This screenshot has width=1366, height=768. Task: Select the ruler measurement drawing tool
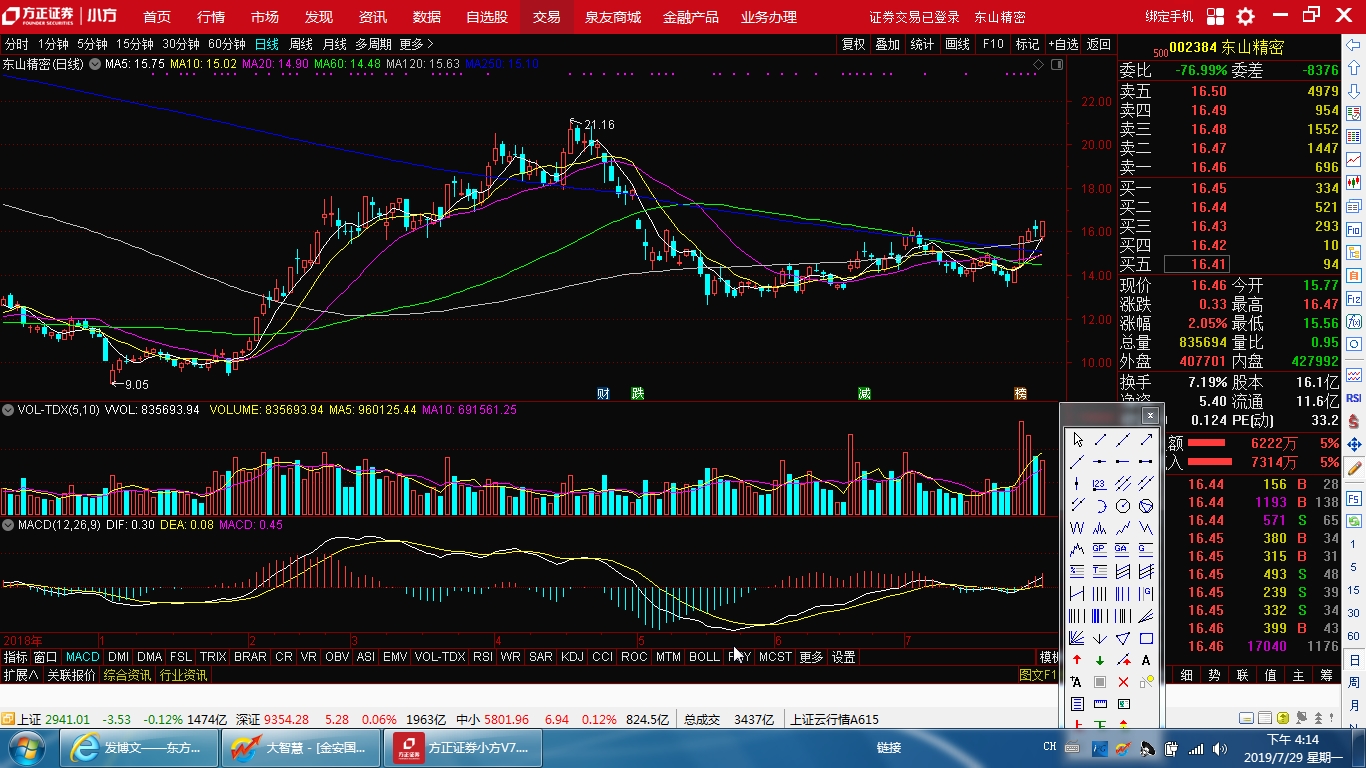tap(1100, 703)
